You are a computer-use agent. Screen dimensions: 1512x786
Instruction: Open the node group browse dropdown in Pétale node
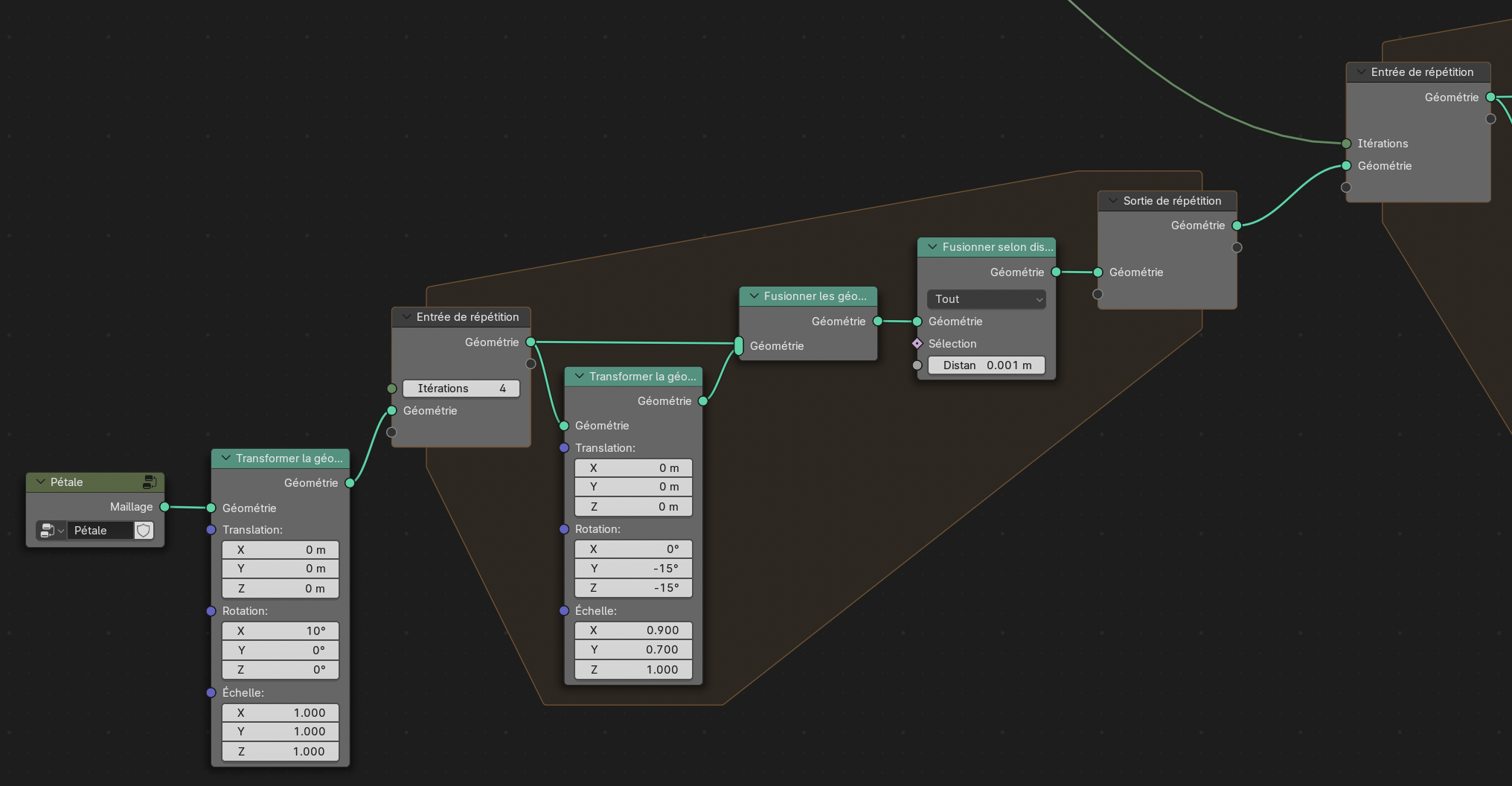[x=51, y=531]
